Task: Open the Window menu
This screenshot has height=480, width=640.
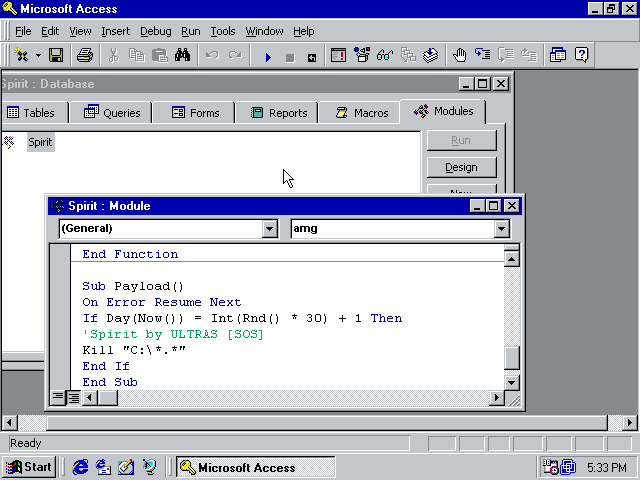Action: tap(264, 31)
